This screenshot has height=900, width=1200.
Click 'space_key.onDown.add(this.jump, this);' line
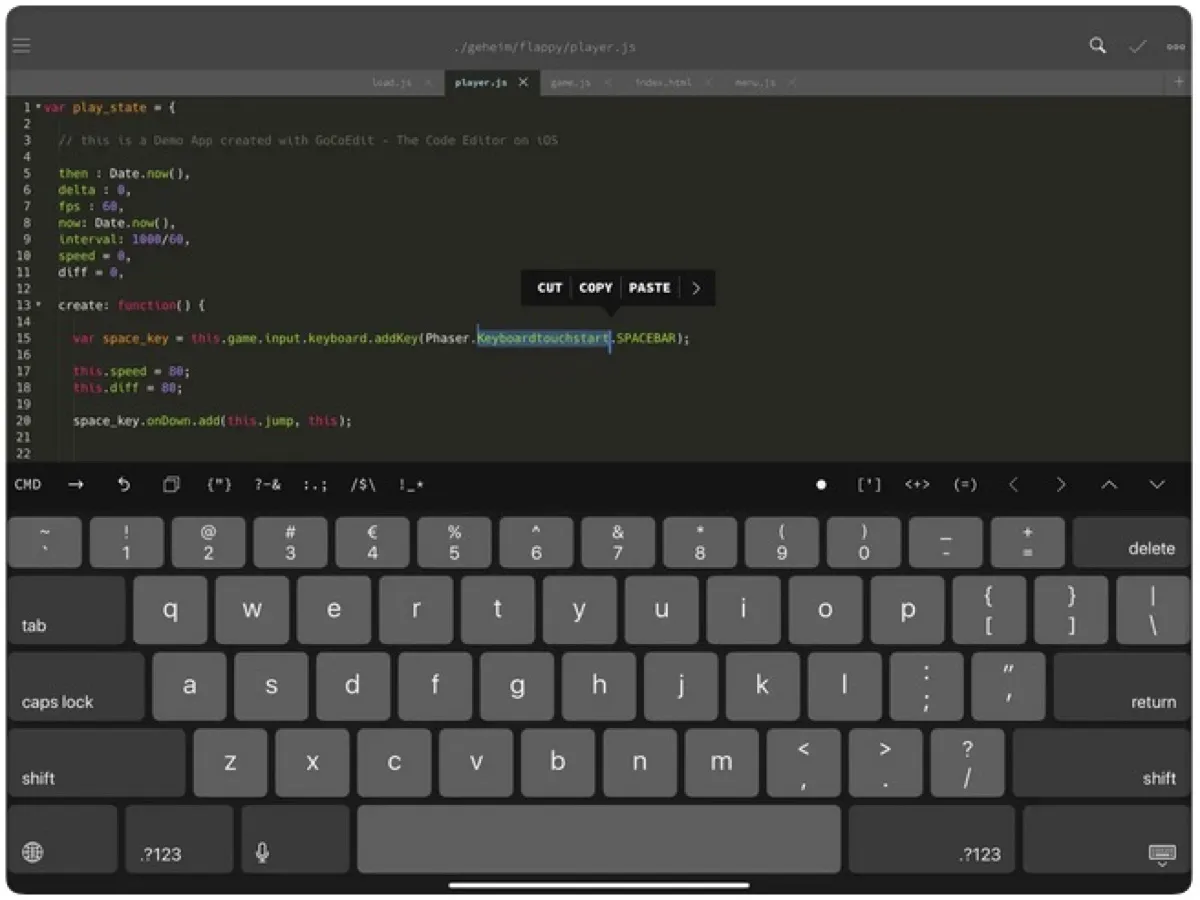[x=212, y=421]
